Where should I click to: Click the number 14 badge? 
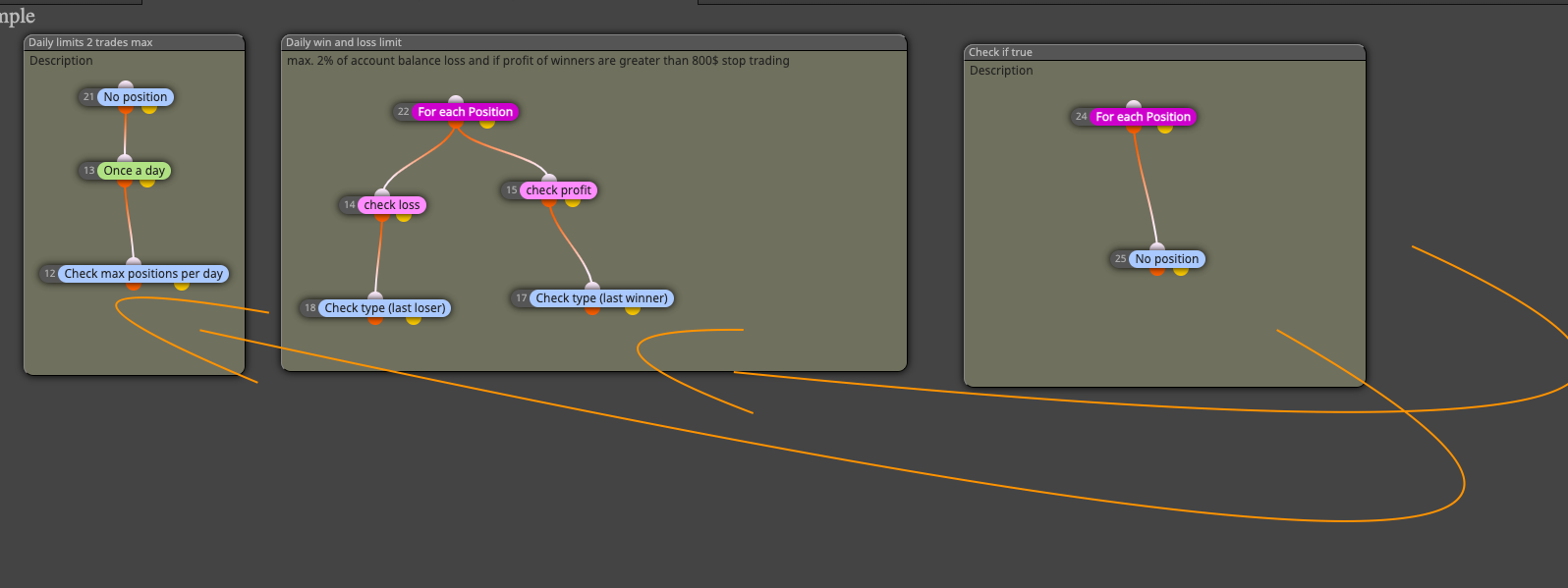(x=350, y=205)
